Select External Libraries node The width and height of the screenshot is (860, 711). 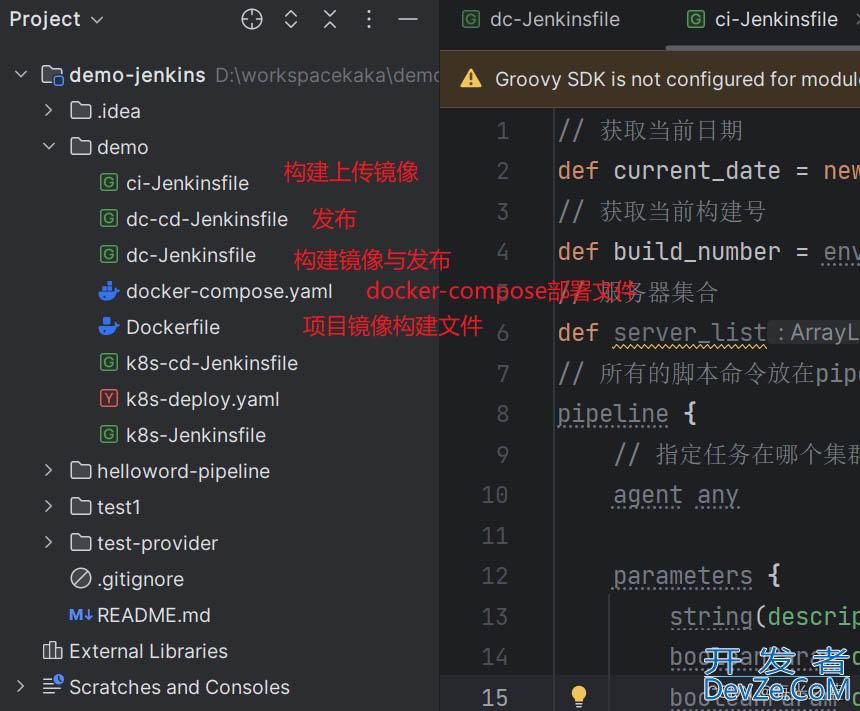pos(148,651)
